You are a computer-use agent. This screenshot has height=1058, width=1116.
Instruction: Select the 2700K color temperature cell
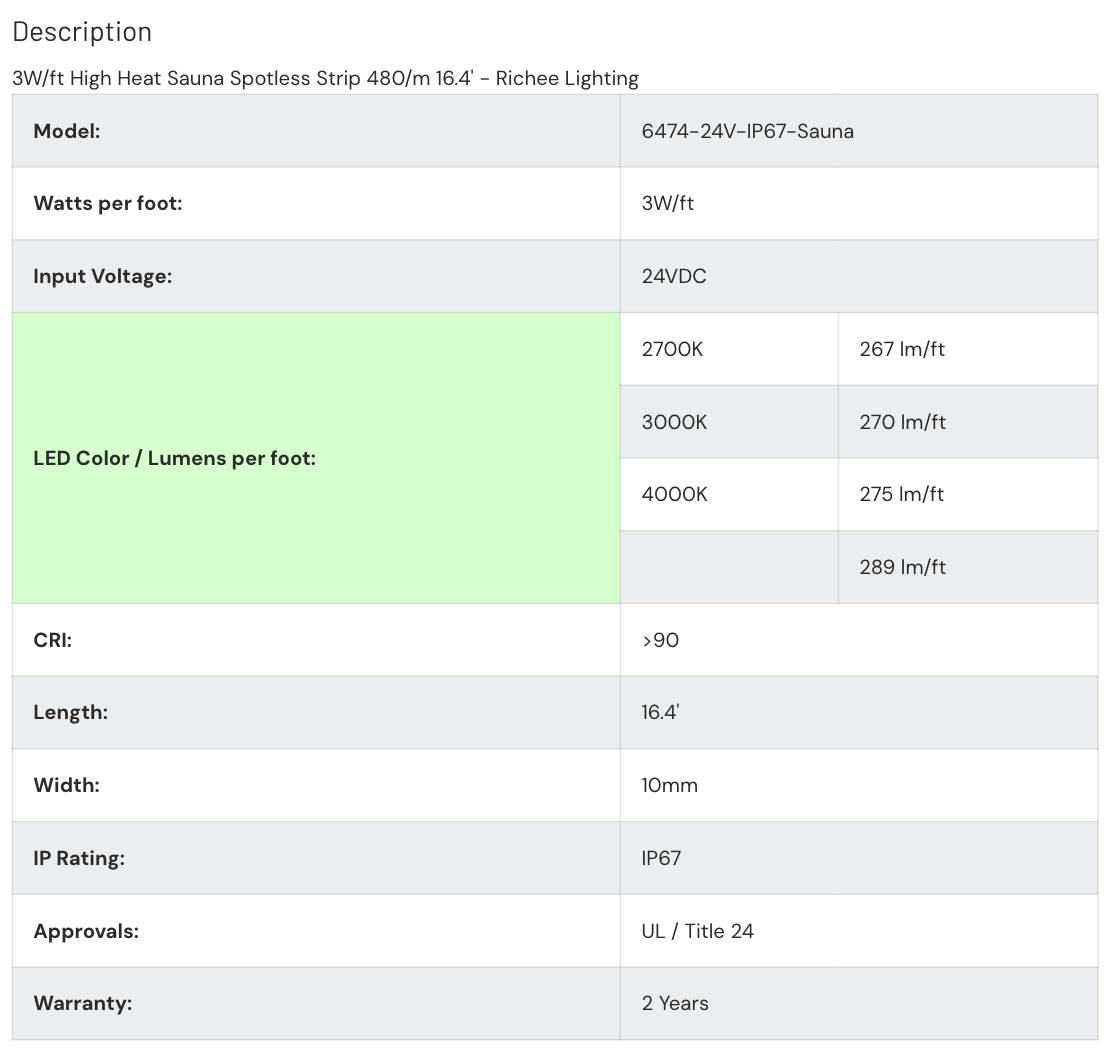click(x=729, y=349)
